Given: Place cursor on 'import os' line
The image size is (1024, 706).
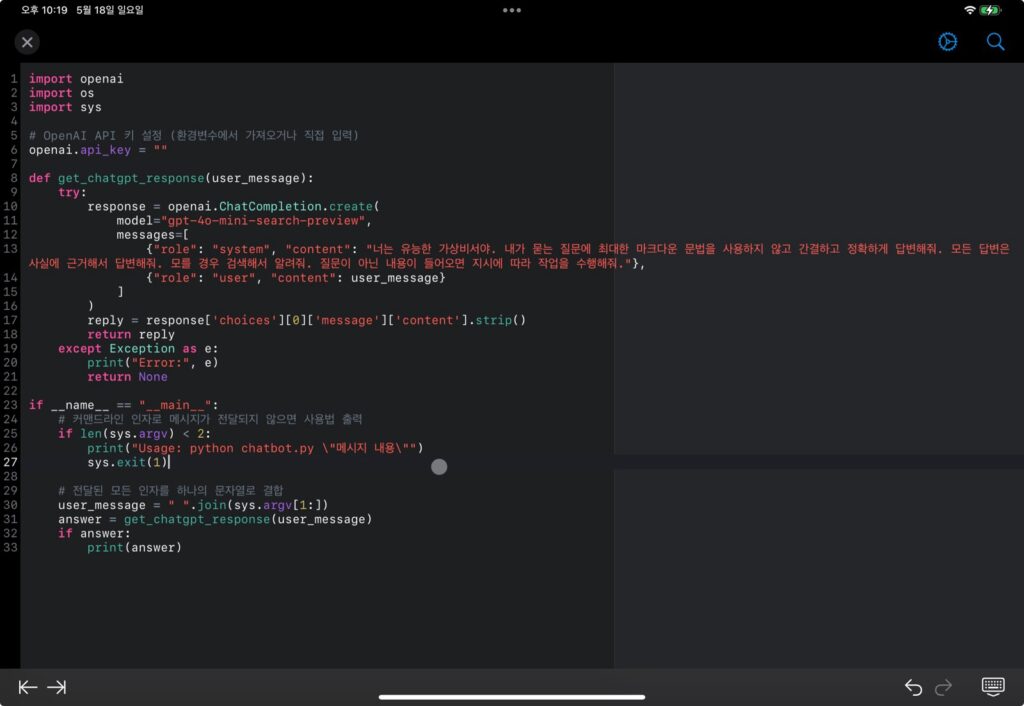Looking at the screenshot, I should [x=61, y=93].
